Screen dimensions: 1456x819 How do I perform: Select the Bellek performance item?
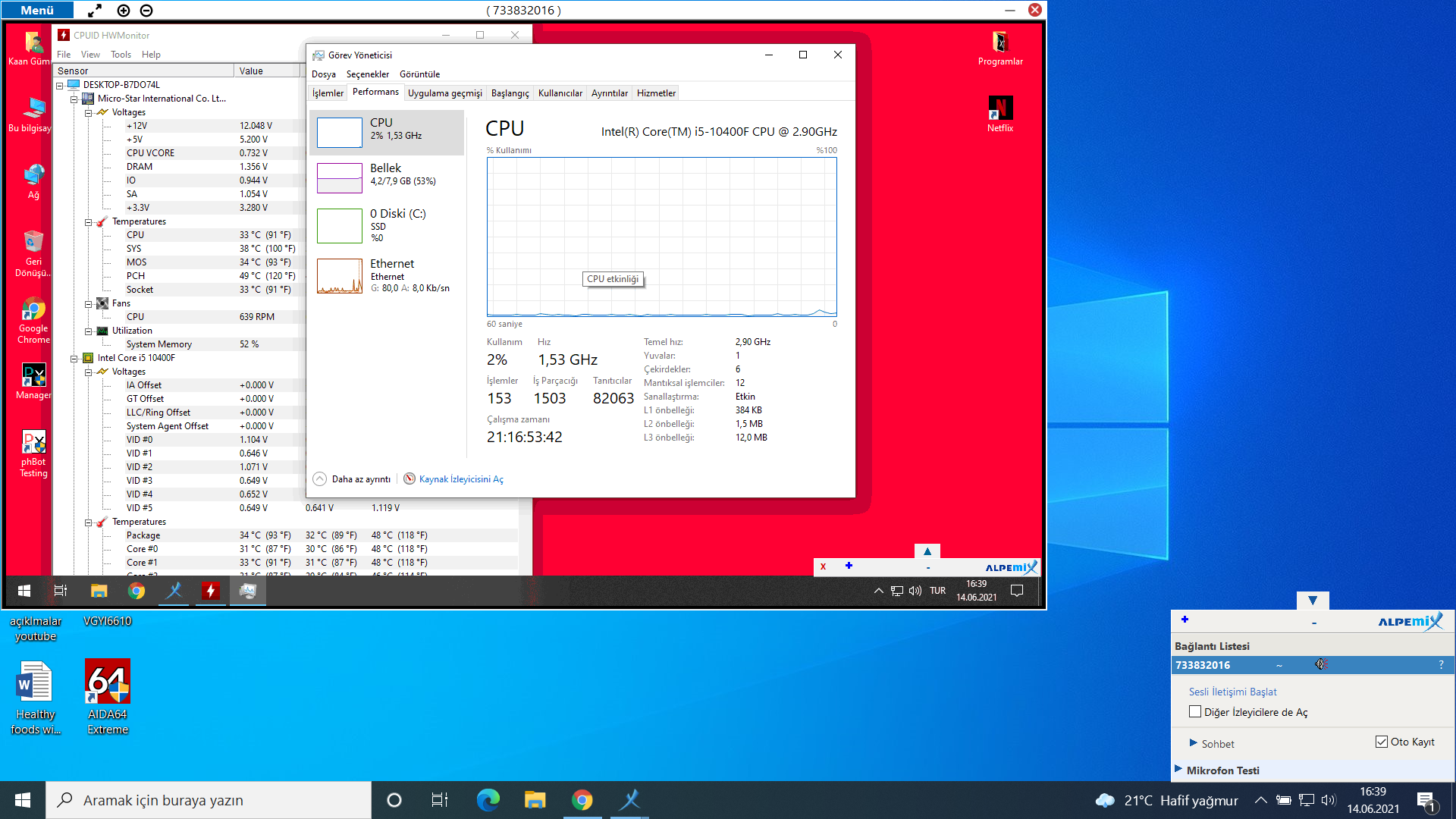[x=387, y=178]
